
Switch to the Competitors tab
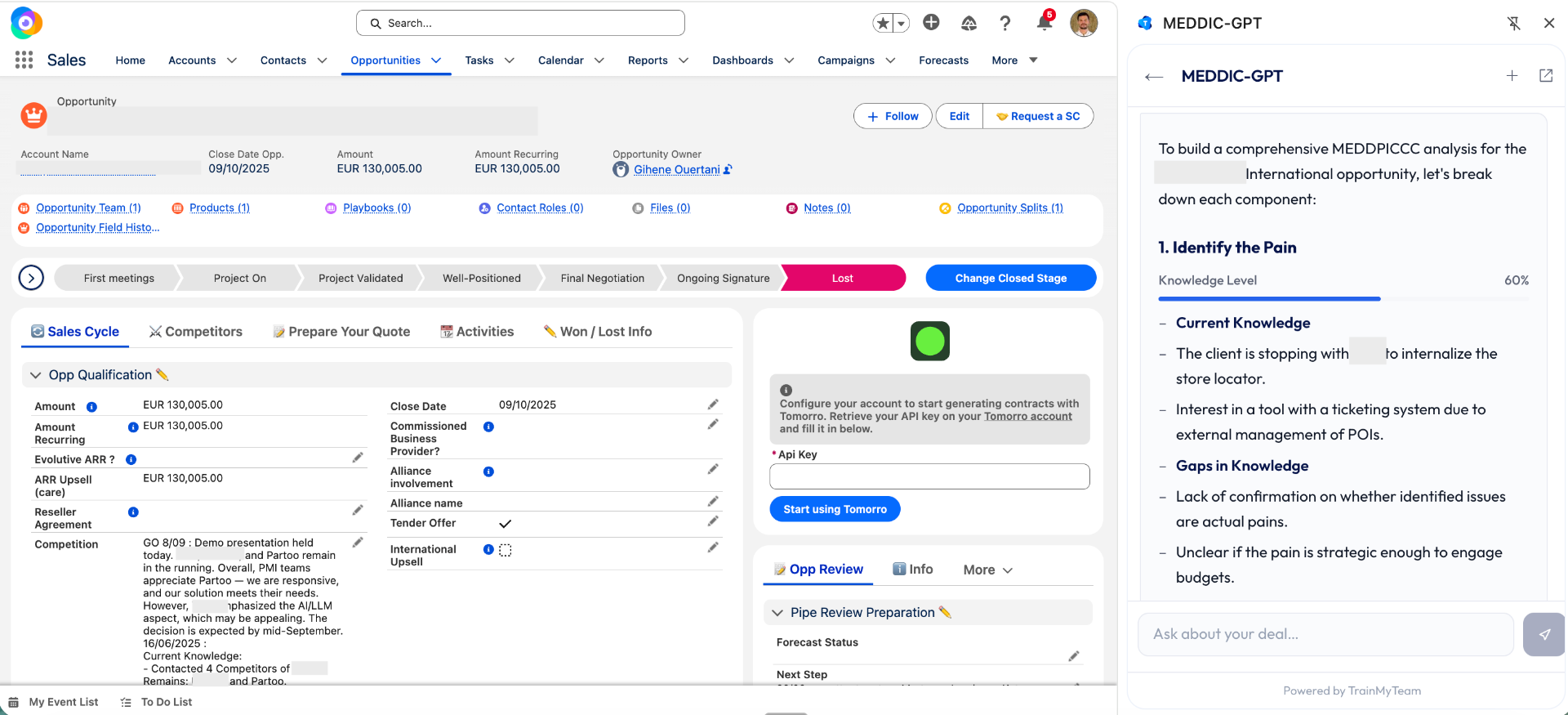[196, 332]
